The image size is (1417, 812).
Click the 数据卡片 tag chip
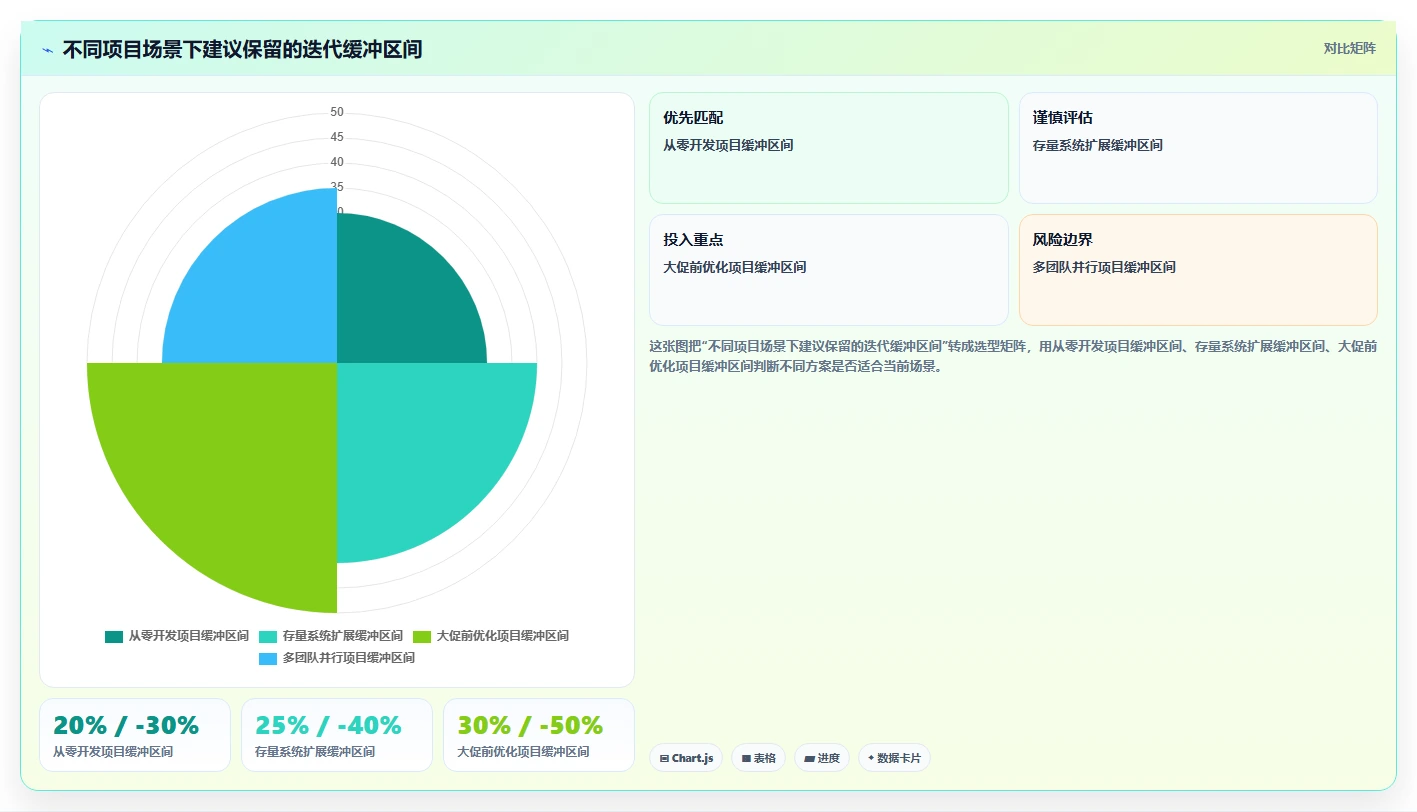point(894,758)
